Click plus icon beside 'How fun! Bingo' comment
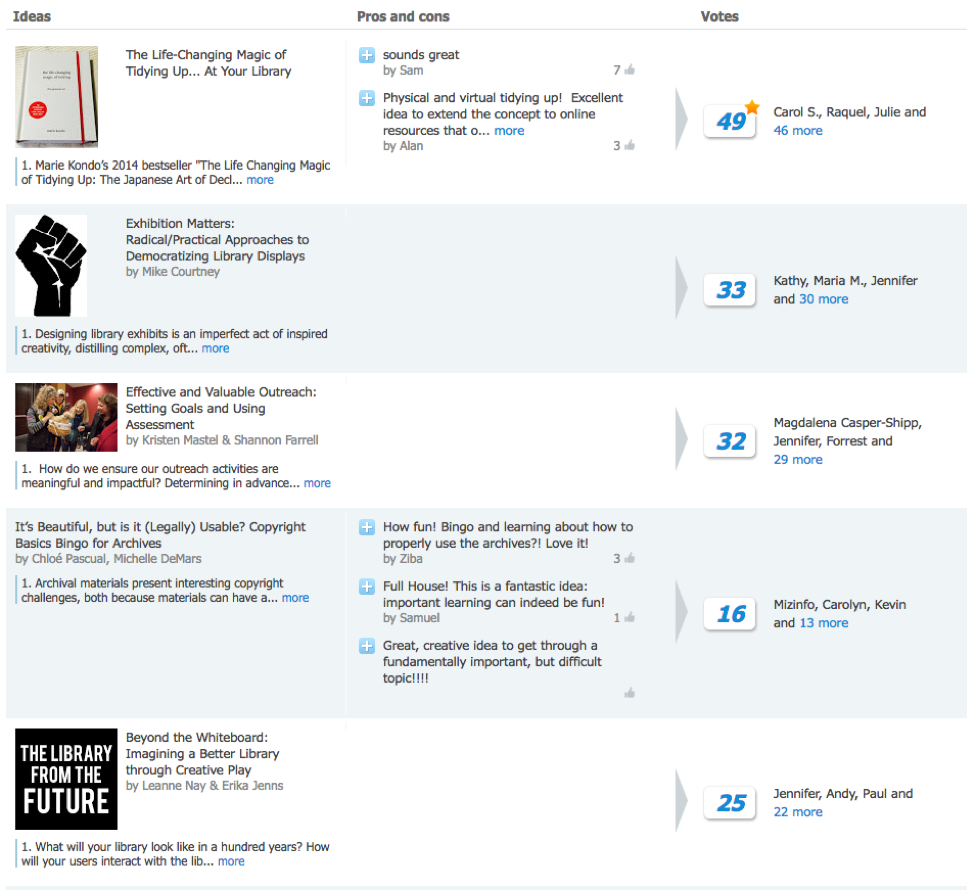 (367, 527)
